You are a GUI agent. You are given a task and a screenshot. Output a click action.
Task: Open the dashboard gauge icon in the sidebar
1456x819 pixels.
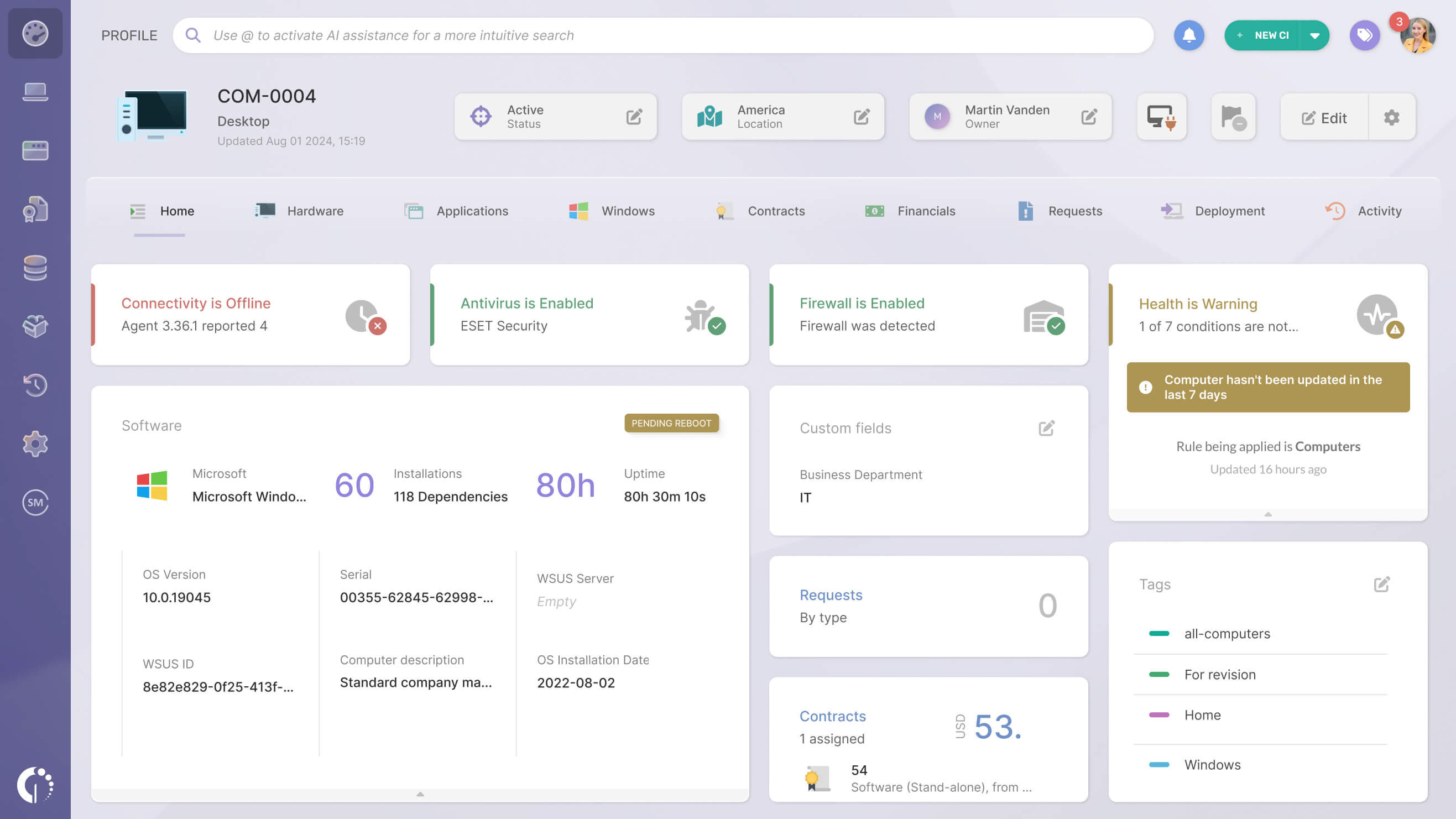tap(35, 34)
